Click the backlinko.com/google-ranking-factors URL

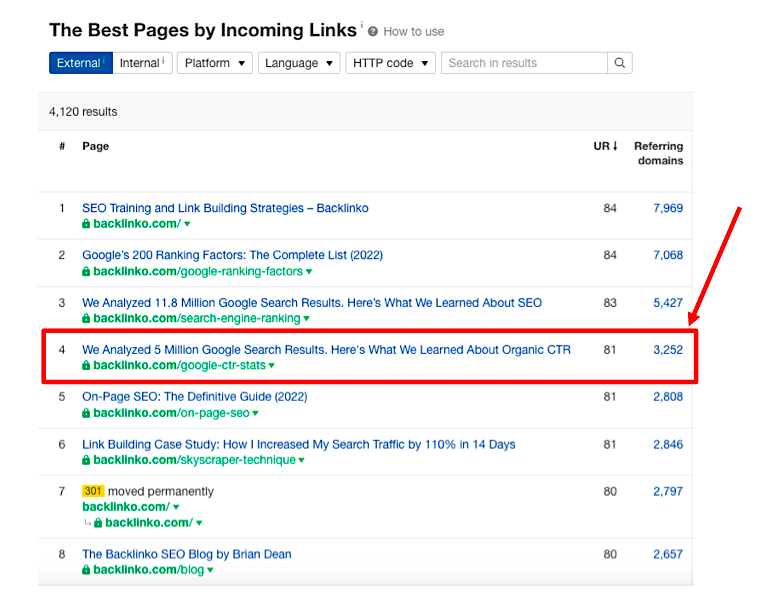point(198,271)
